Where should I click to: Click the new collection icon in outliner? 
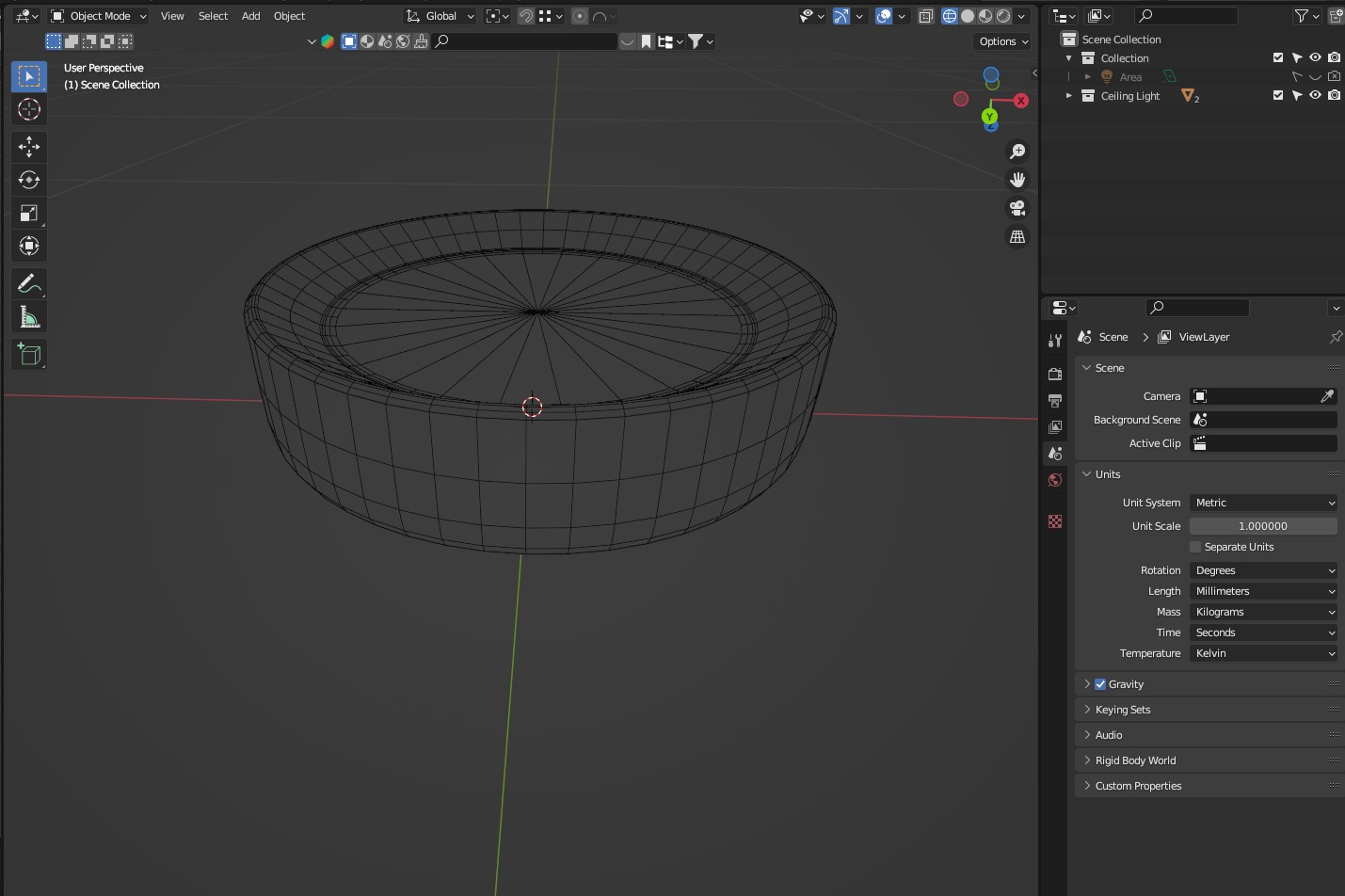click(x=1337, y=16)
